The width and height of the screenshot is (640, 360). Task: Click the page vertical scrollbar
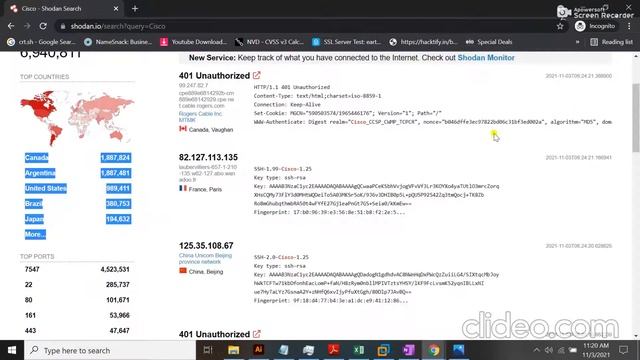[636, 118]
